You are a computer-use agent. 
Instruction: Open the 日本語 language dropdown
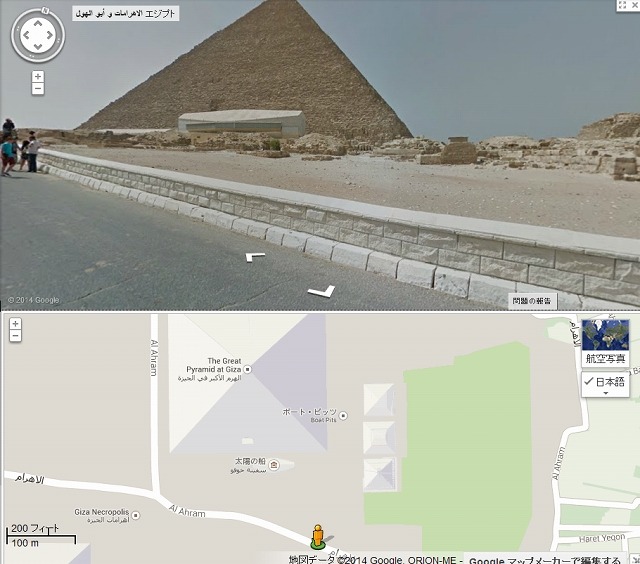tap(605, 384)
